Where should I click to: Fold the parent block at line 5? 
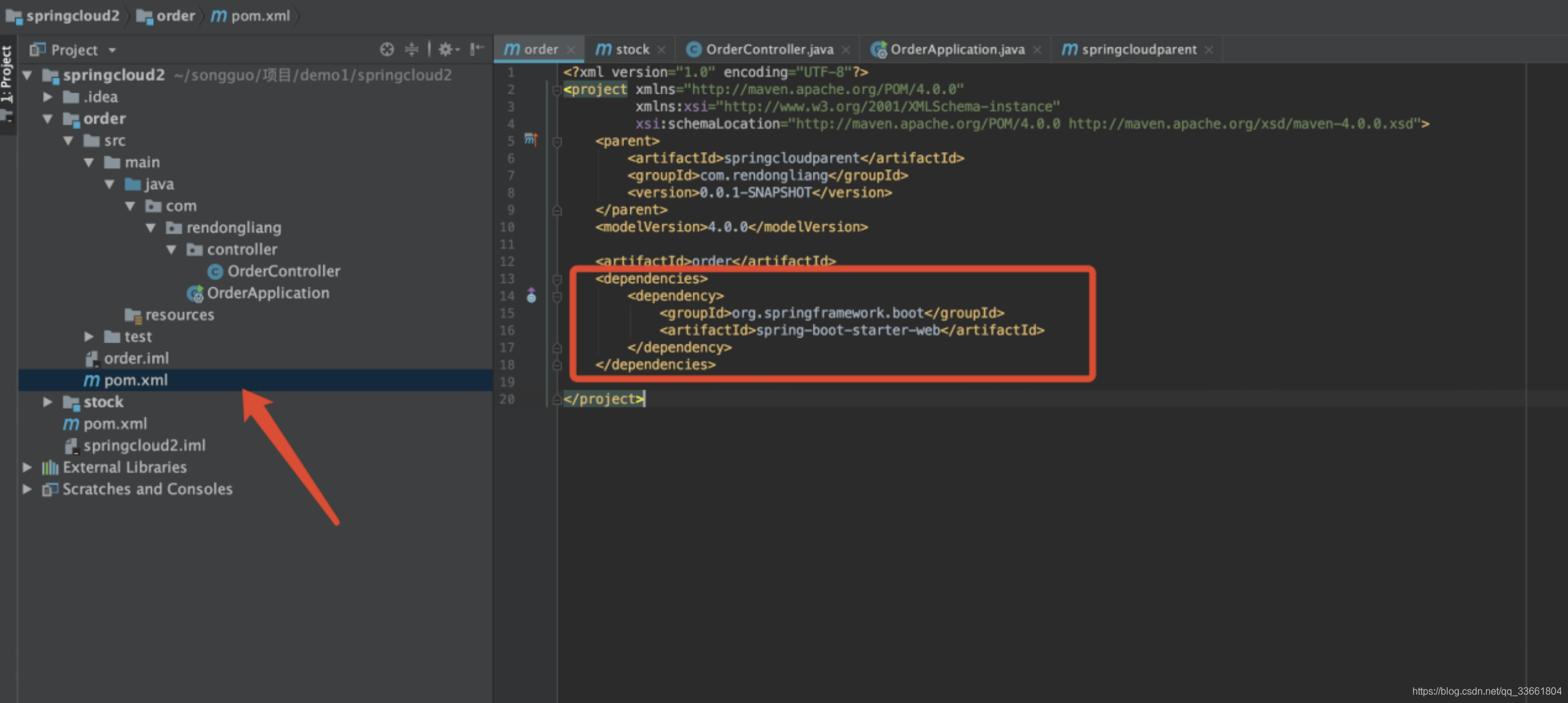coord(557,142)
